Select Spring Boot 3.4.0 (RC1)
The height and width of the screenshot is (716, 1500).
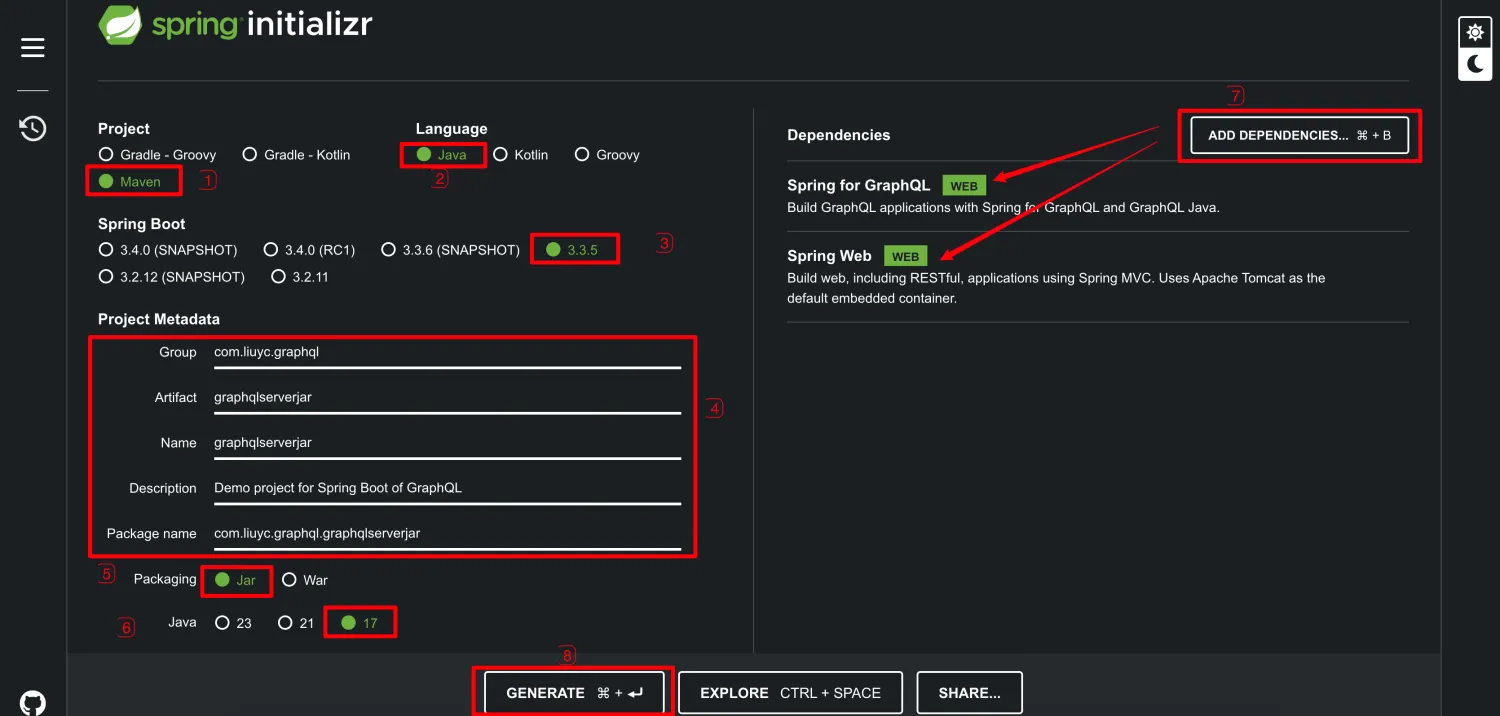coord(309,250)
